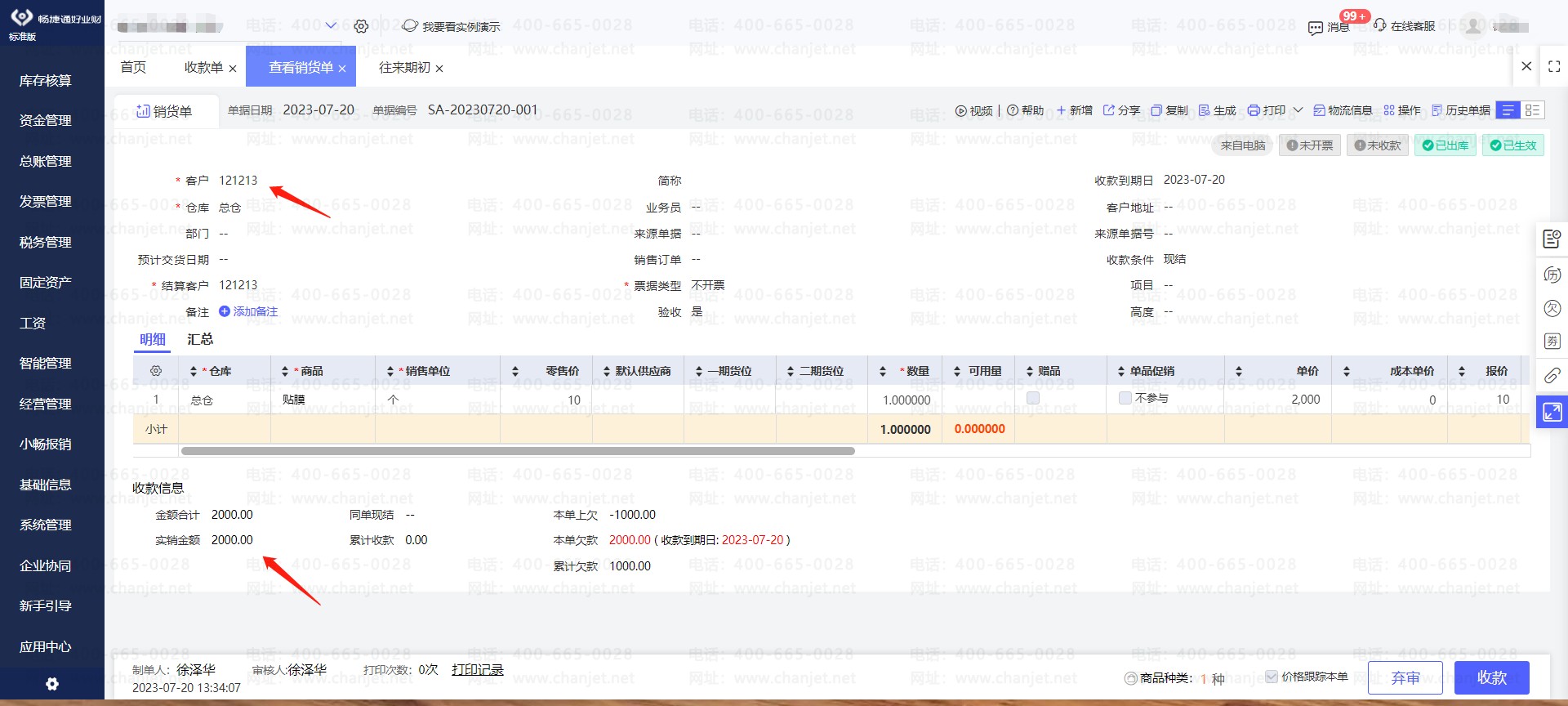This screenshot has width=1568, height=706.
Task: Switch to the 收款单 tab
Action: [203, 67]
